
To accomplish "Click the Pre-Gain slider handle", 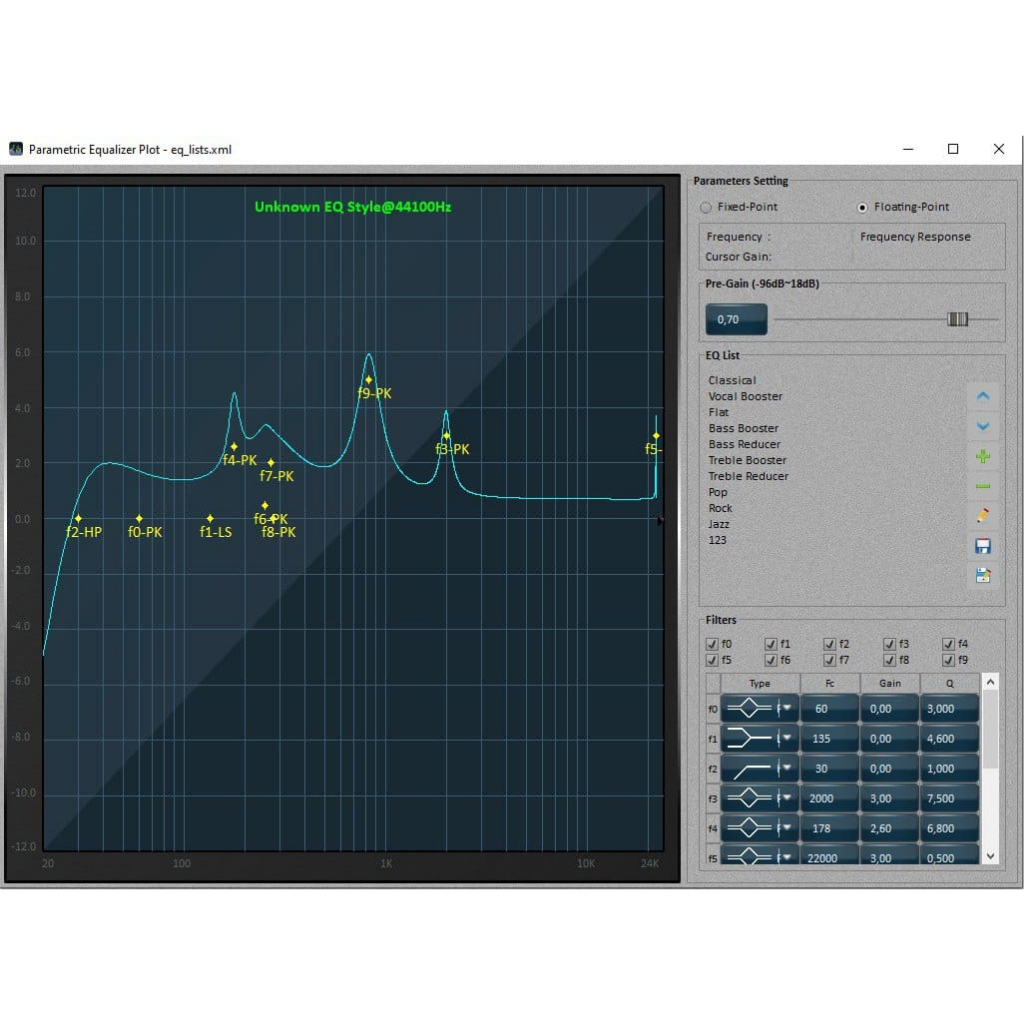I will (x=958, y=320).
